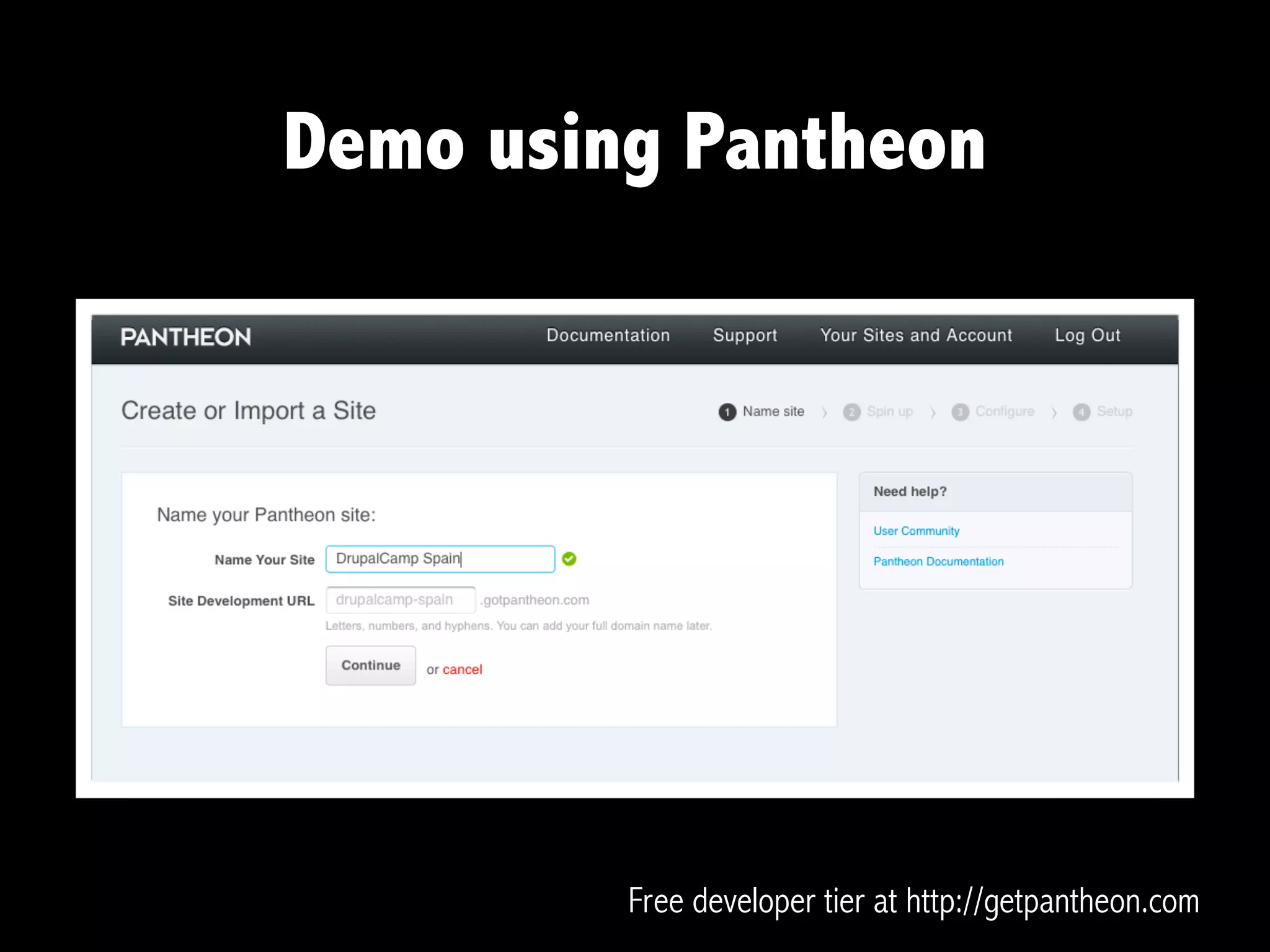The width and height of the screenshot is (1270, 952).
Task: Click the Continue button
Action: tap(371, 666)
